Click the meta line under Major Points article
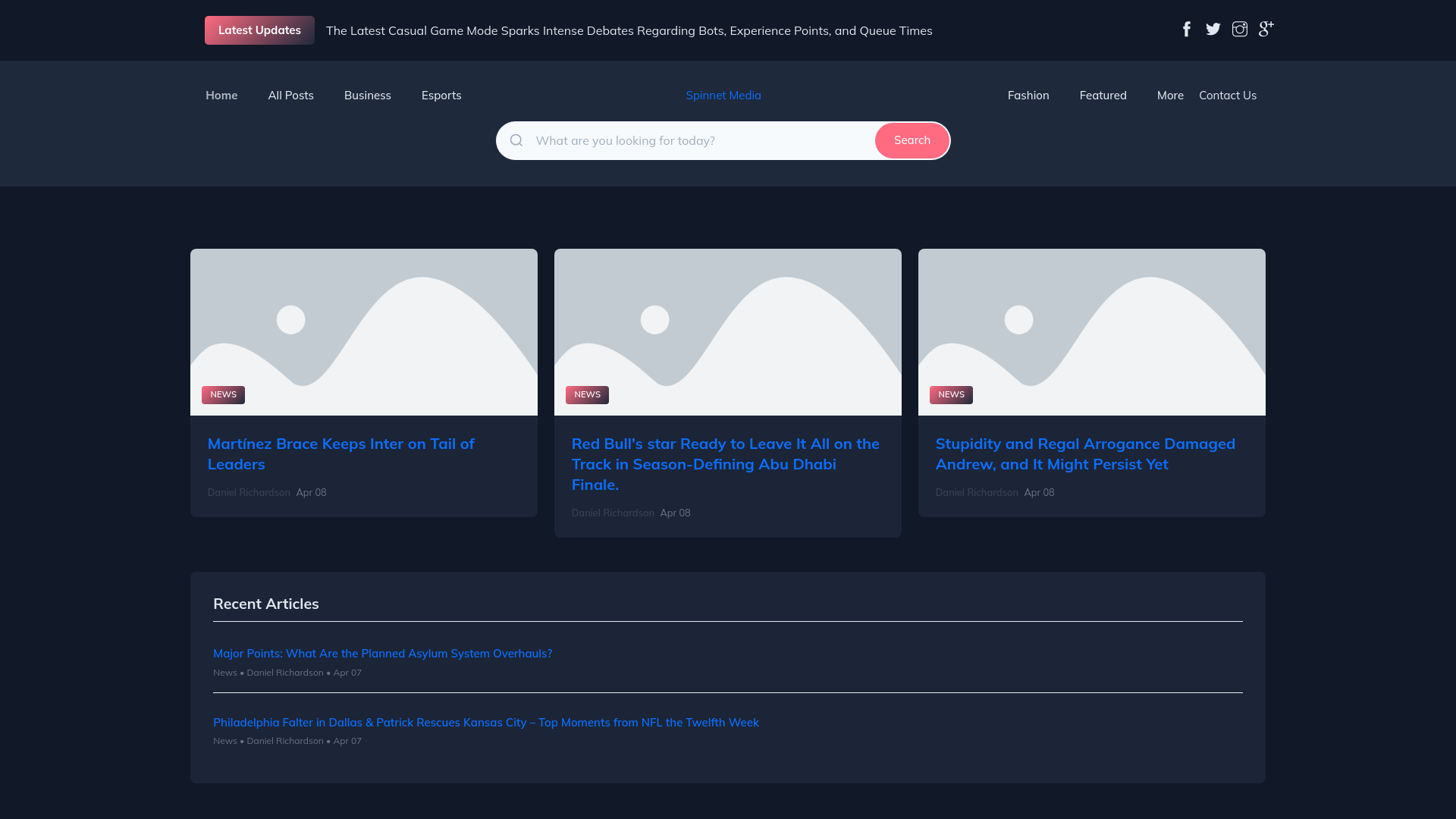 (x=287, y=673)
